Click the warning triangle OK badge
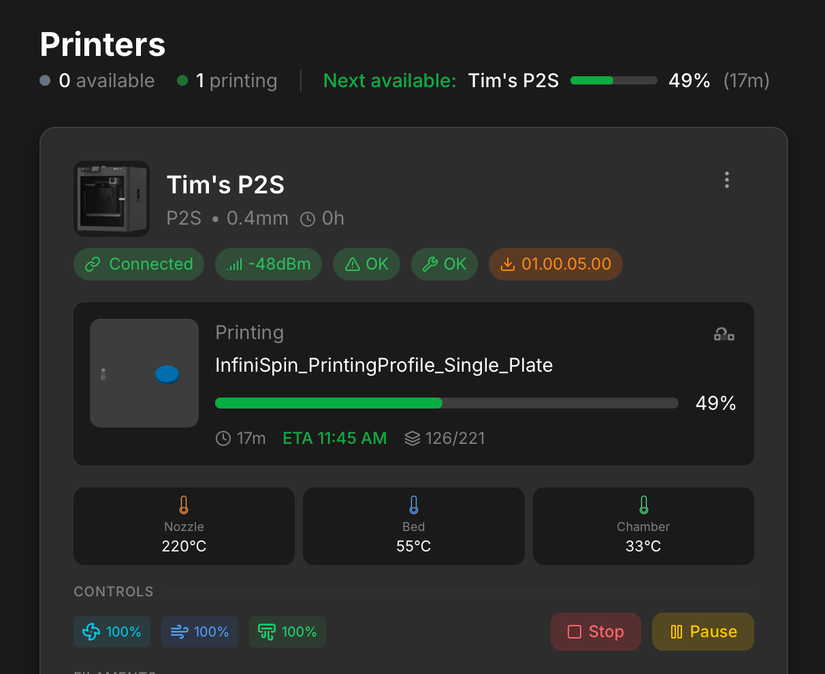This screenshot has width=825, height=674. point(366,264)
